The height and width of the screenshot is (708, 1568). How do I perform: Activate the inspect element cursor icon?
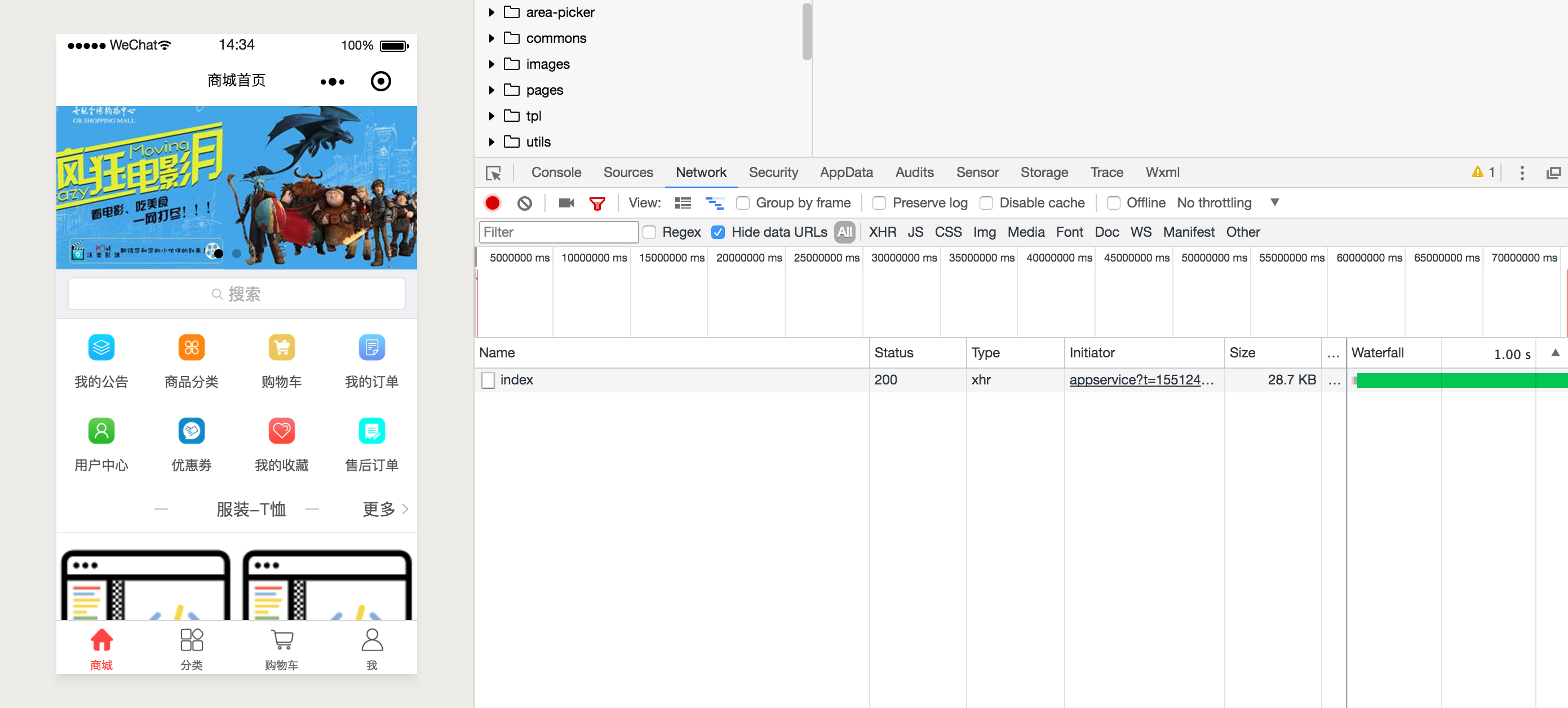[494, 173]
